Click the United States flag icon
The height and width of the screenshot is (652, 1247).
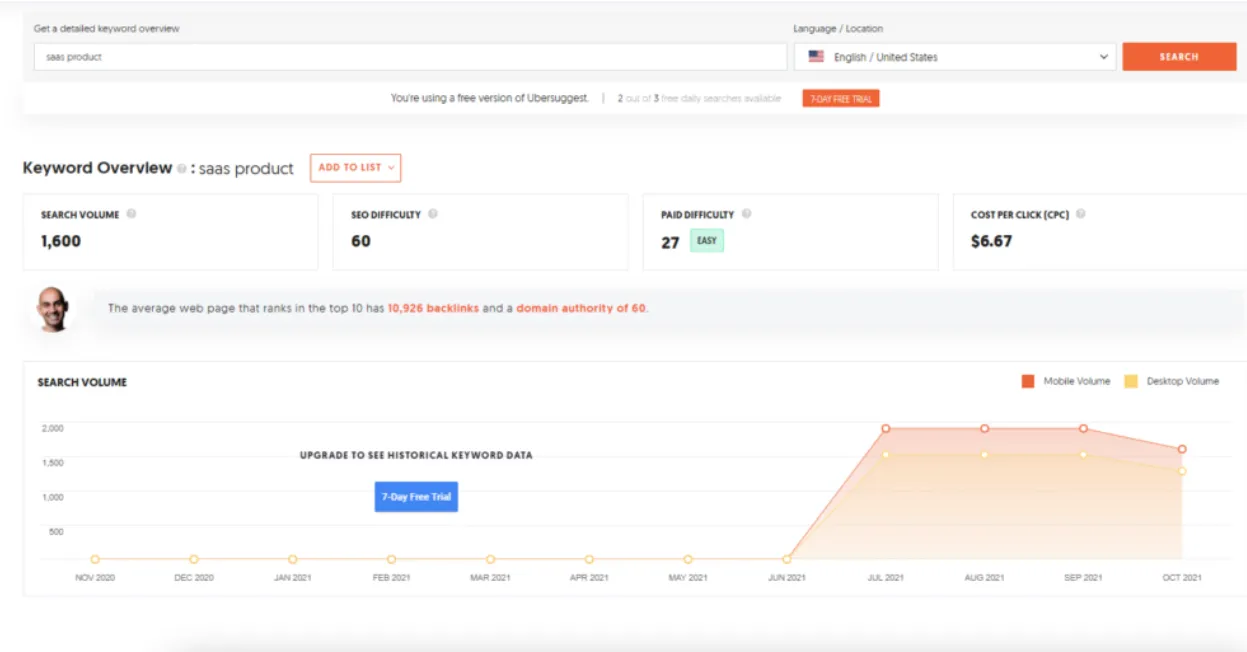pos(815,57)
